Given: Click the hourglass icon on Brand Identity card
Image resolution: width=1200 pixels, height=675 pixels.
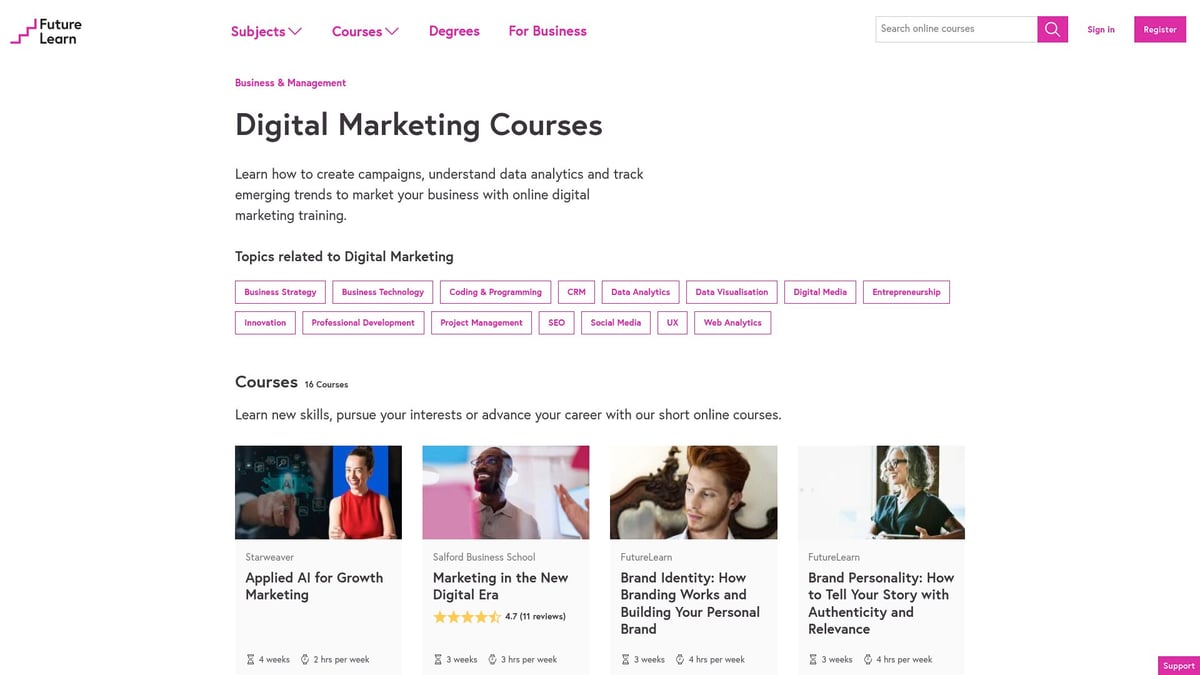Looking at the screenshot, I should (625, 660).
